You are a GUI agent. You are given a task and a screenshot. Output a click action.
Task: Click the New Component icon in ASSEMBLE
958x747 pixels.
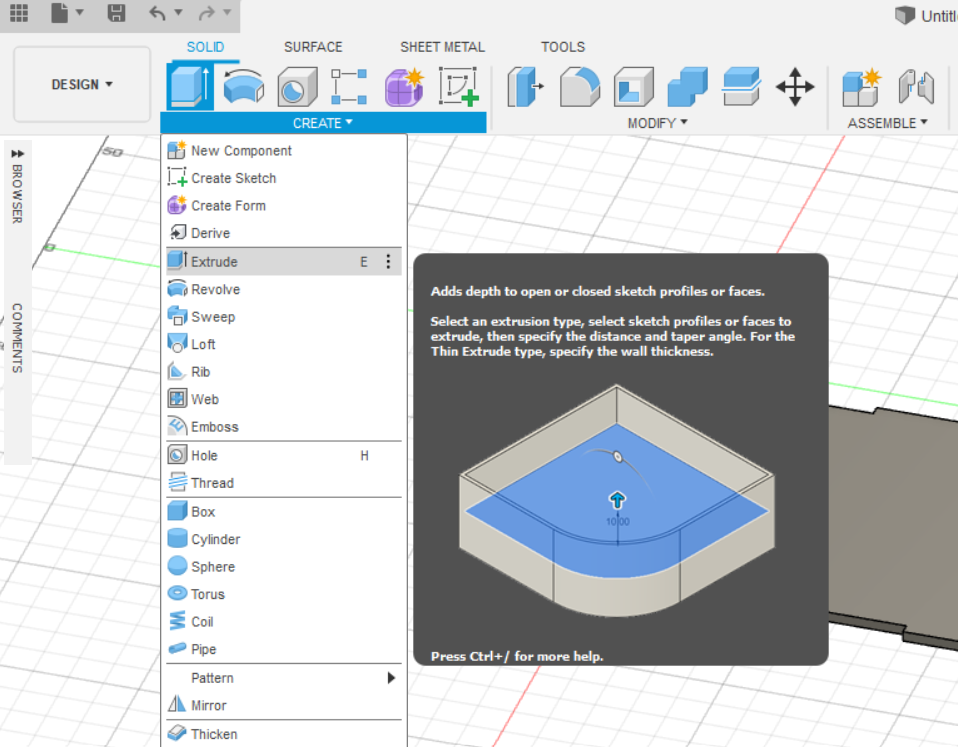[x=861, y=86]
